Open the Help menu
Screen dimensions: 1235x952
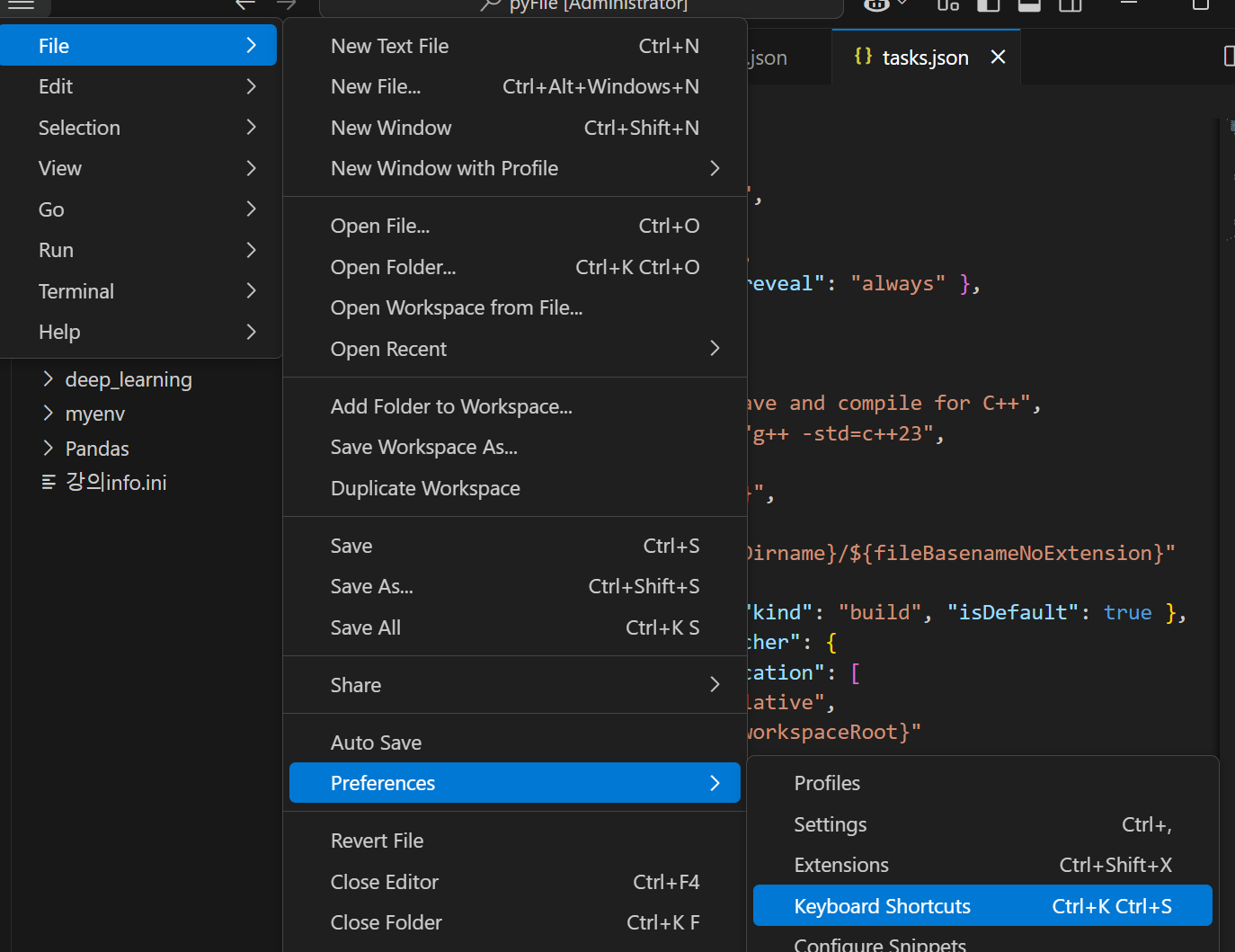138,332
